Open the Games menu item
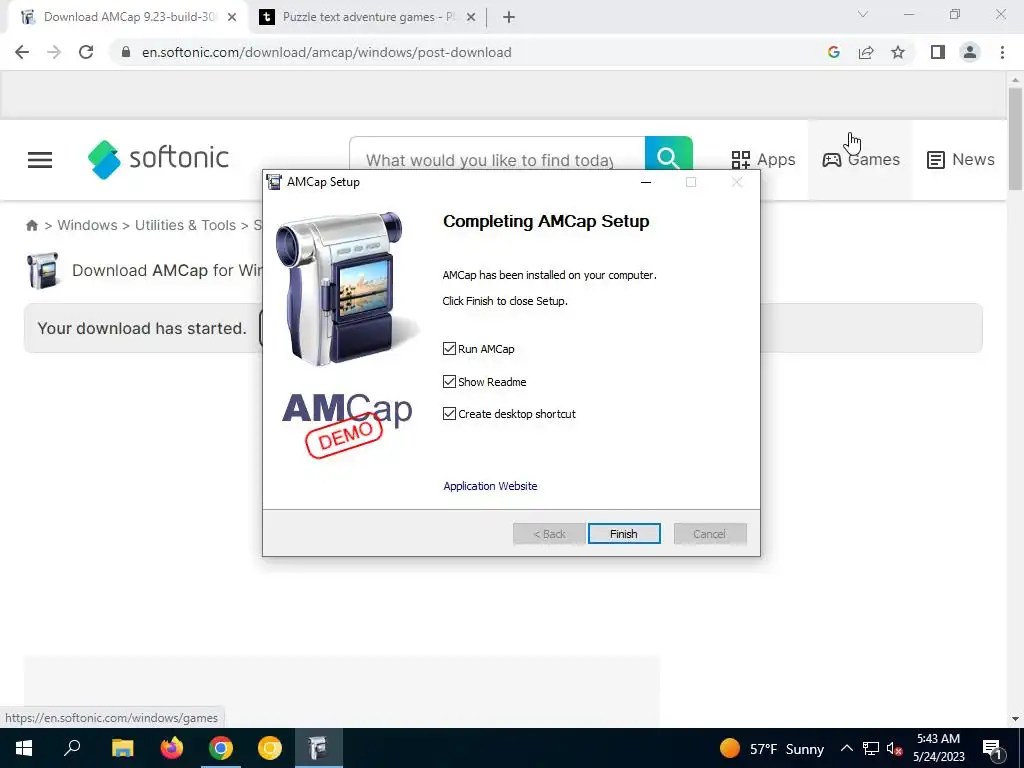The image size is (1024, 768). coord(861,159)
